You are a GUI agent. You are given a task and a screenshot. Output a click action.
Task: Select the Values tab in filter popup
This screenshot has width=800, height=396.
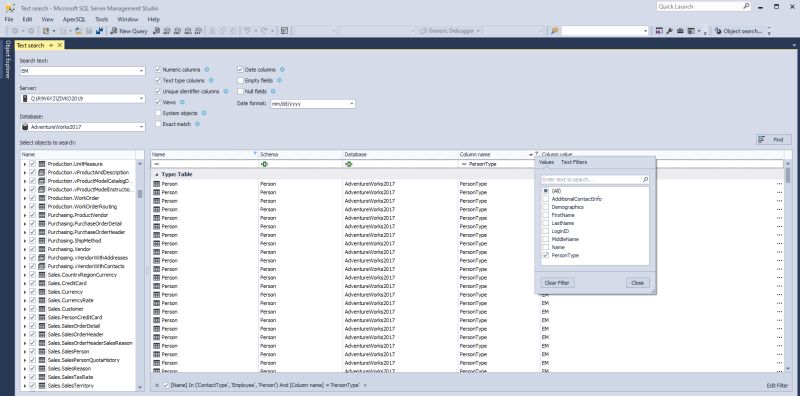click(x=546, y=162)
